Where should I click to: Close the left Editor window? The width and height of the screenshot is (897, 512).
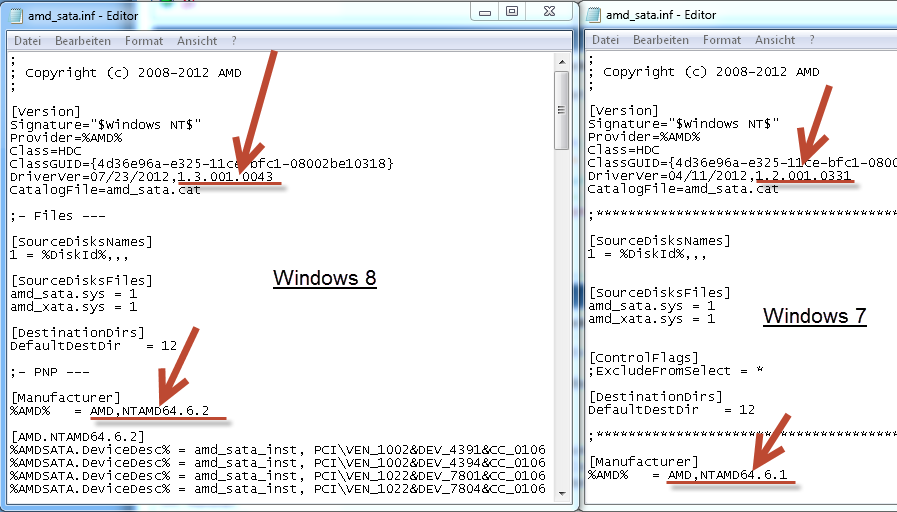click(x=549, y=11)
